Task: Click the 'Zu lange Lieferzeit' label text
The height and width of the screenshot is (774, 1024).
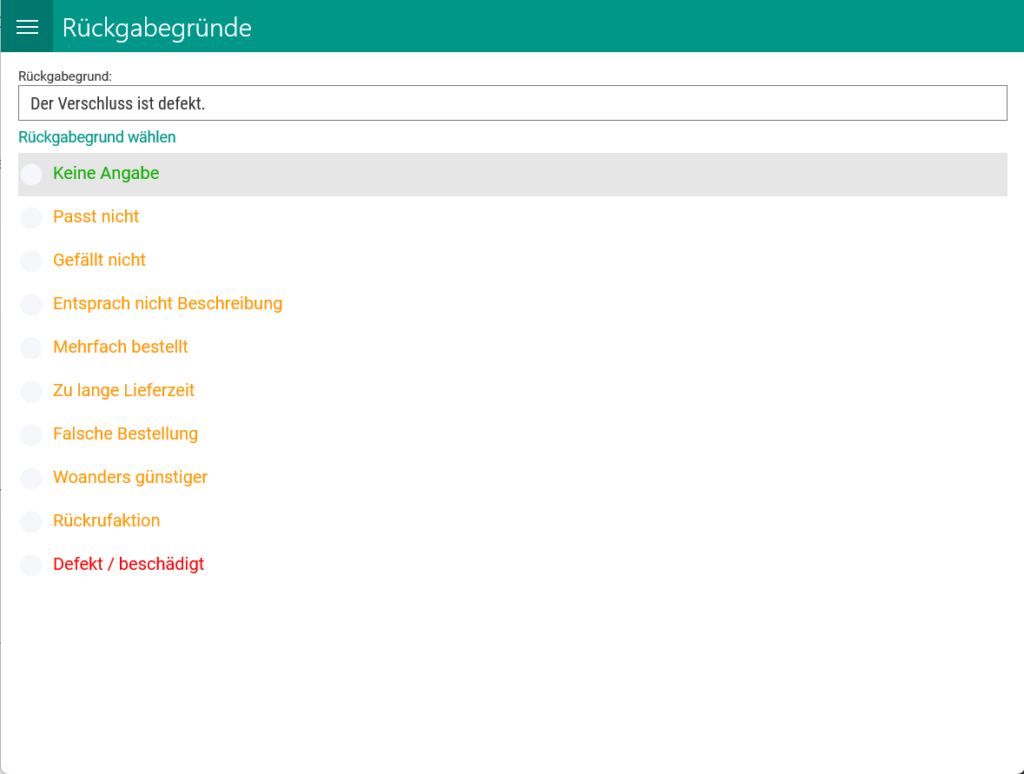Action: coord(123,390)
